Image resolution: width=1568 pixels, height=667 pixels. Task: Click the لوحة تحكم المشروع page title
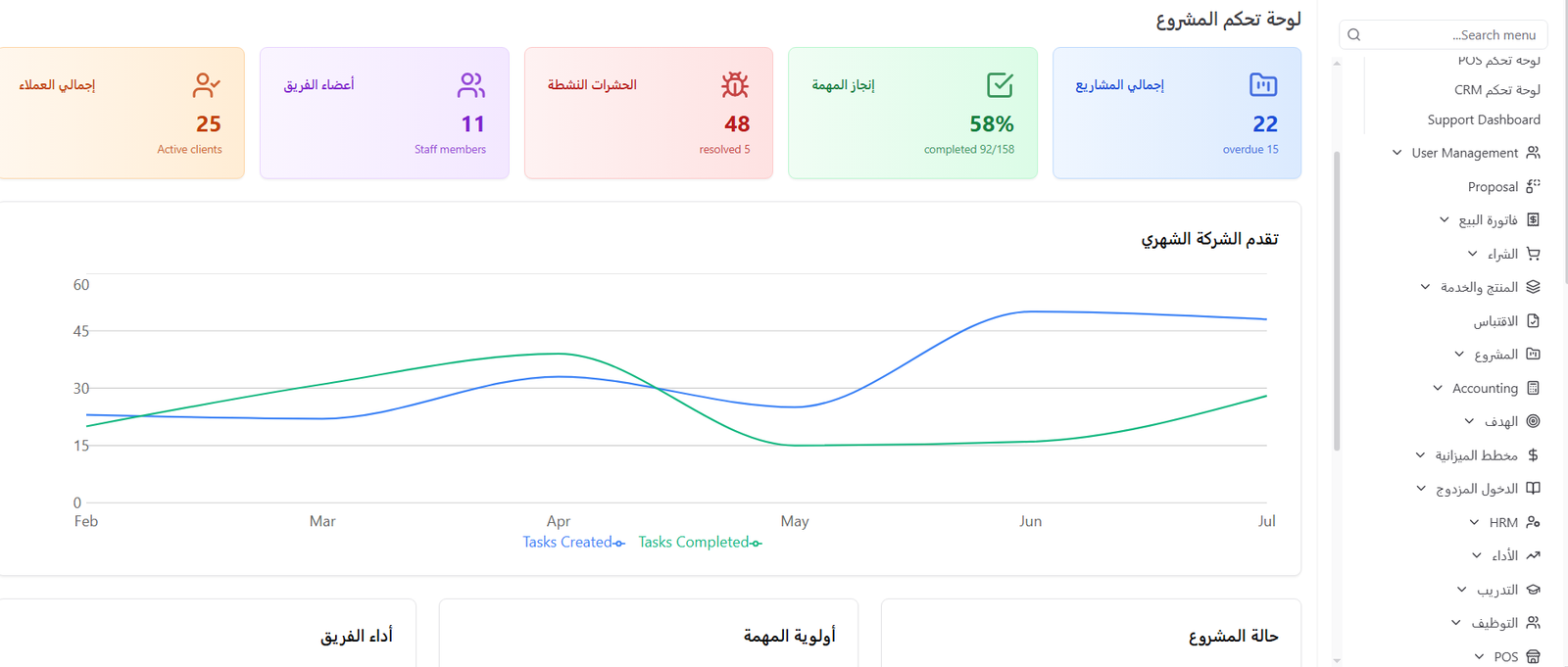pos(1229,20)
